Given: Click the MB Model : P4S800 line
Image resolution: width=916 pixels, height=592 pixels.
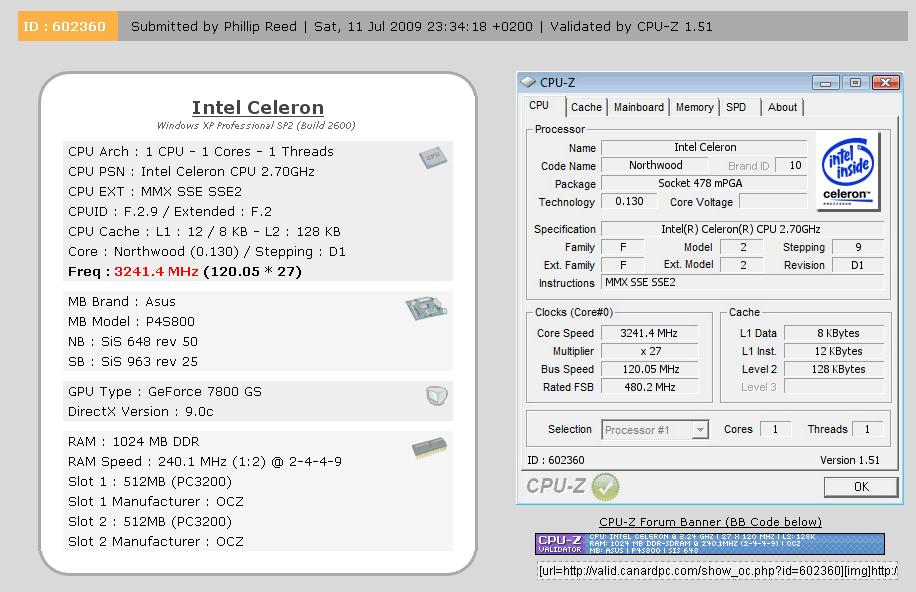Looking at the screenshot, I should pos(131,321).
